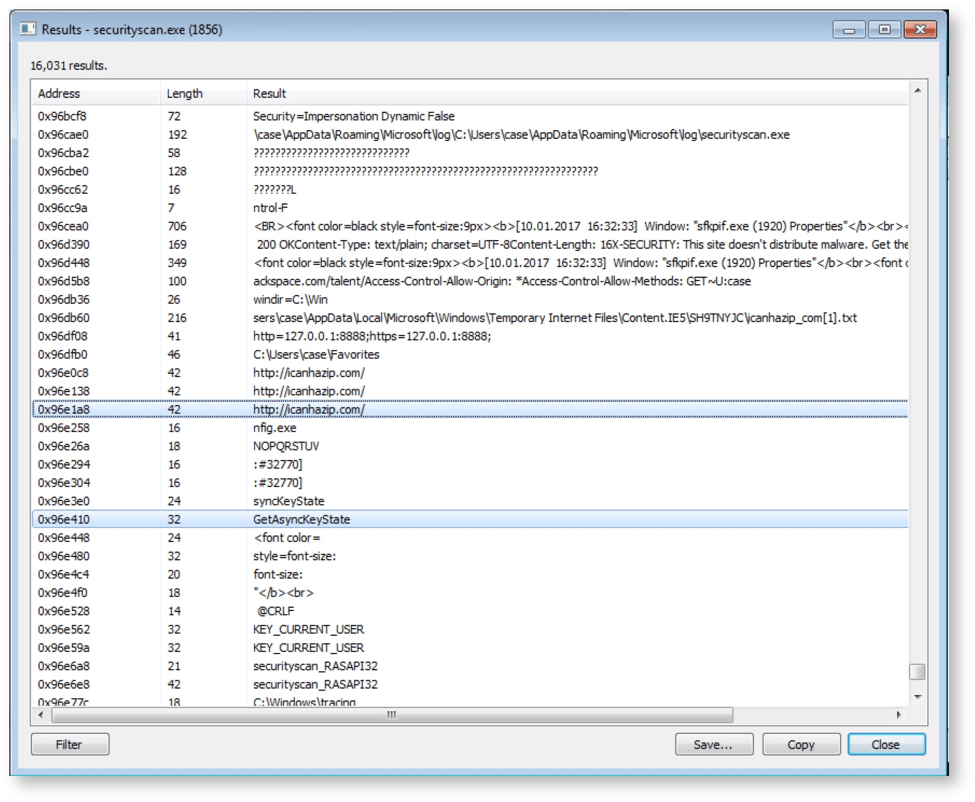Select securityscan_RASAPI32 row at 0x96e6e8
The width and height of the screenshot is (975, 802).
click(470, 684)
